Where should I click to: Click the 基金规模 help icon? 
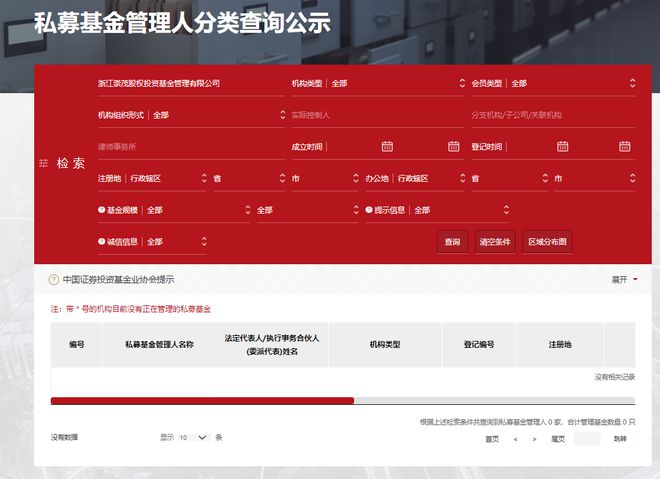[101, 210]
